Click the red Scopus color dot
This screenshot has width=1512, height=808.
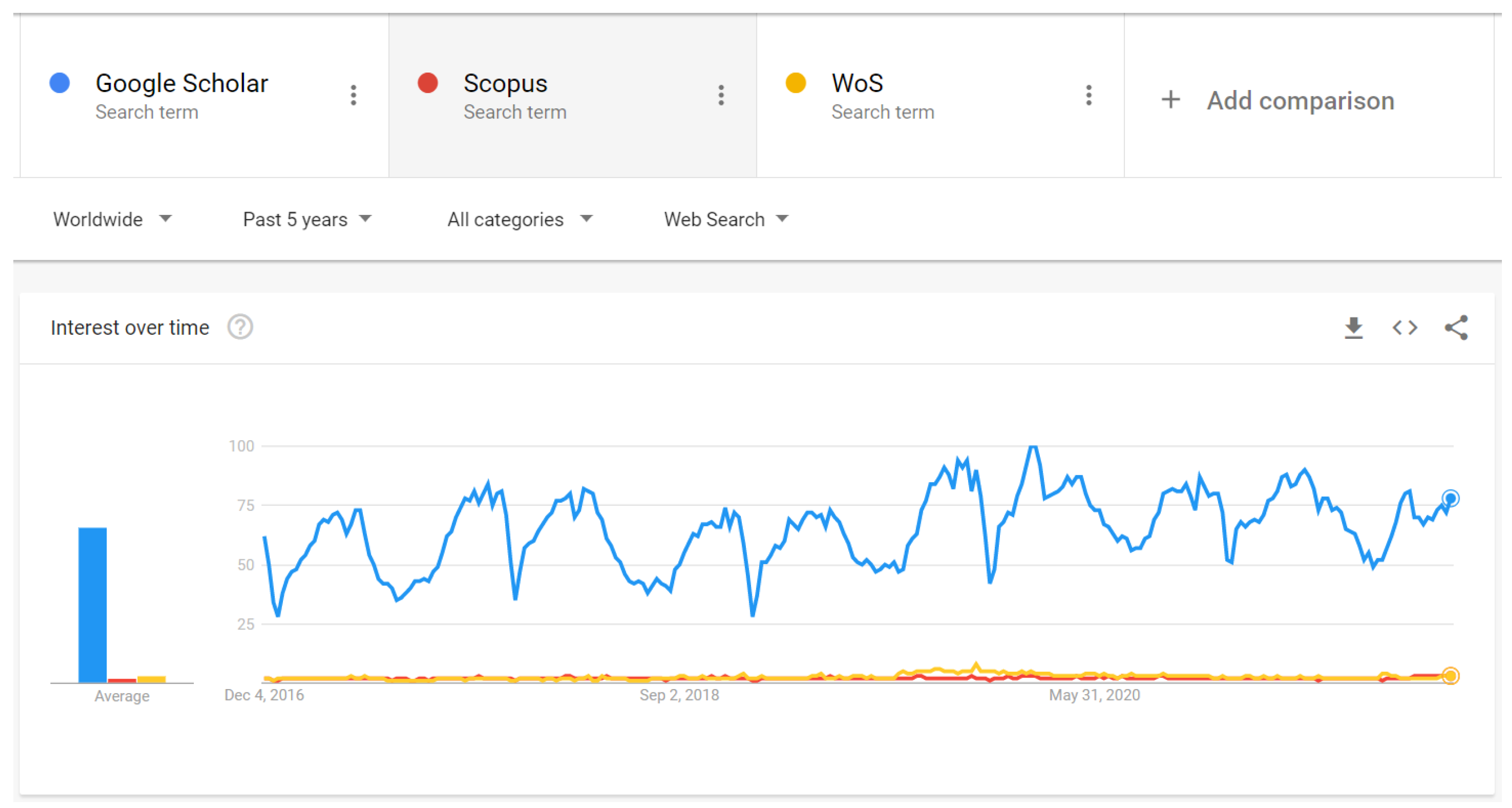(427, 83)
